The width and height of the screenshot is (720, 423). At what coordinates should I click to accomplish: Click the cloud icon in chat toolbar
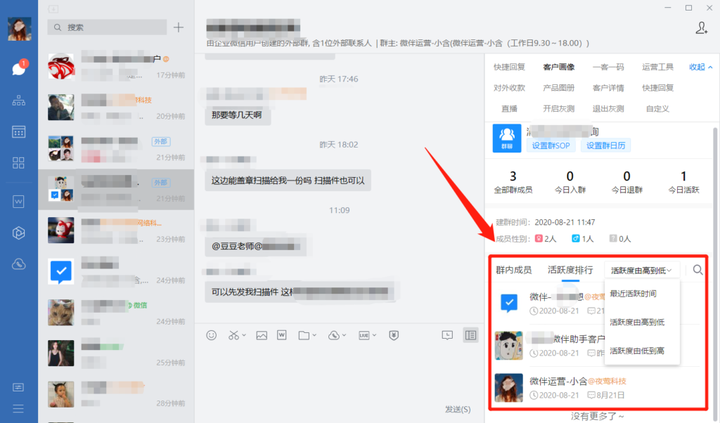coord(334,335)
